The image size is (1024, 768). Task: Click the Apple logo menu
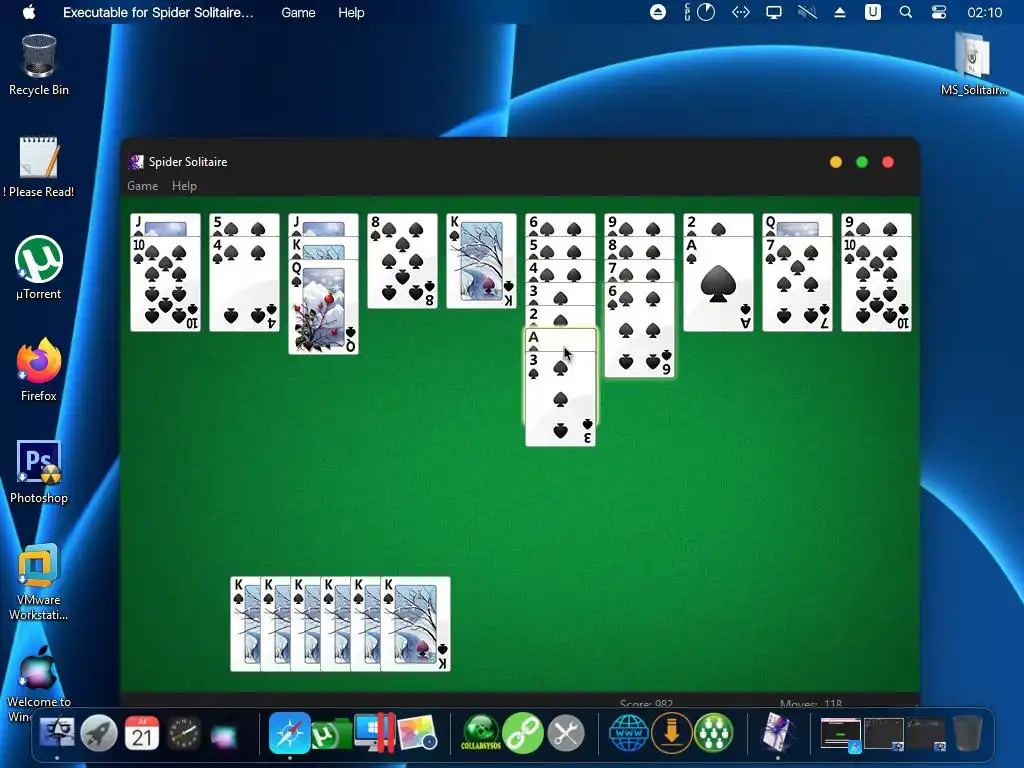29,12
